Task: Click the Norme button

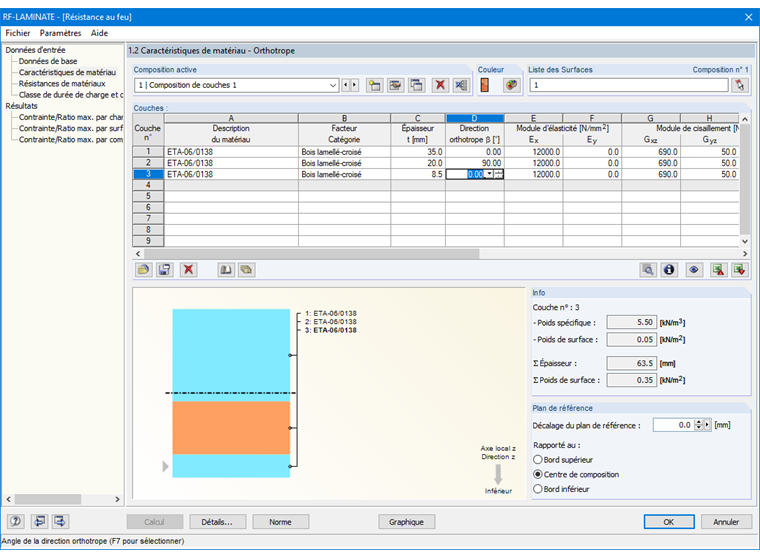Action: coord(280,522)
